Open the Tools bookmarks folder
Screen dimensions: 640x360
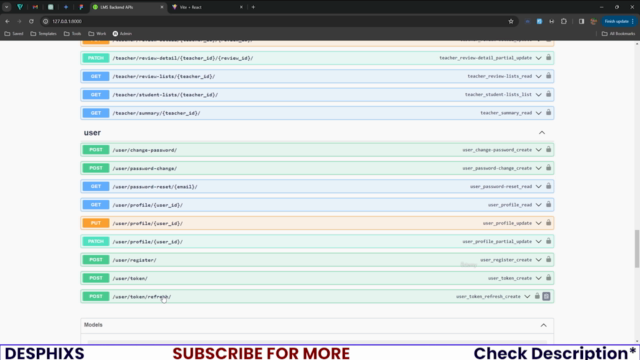pos(72,33)
